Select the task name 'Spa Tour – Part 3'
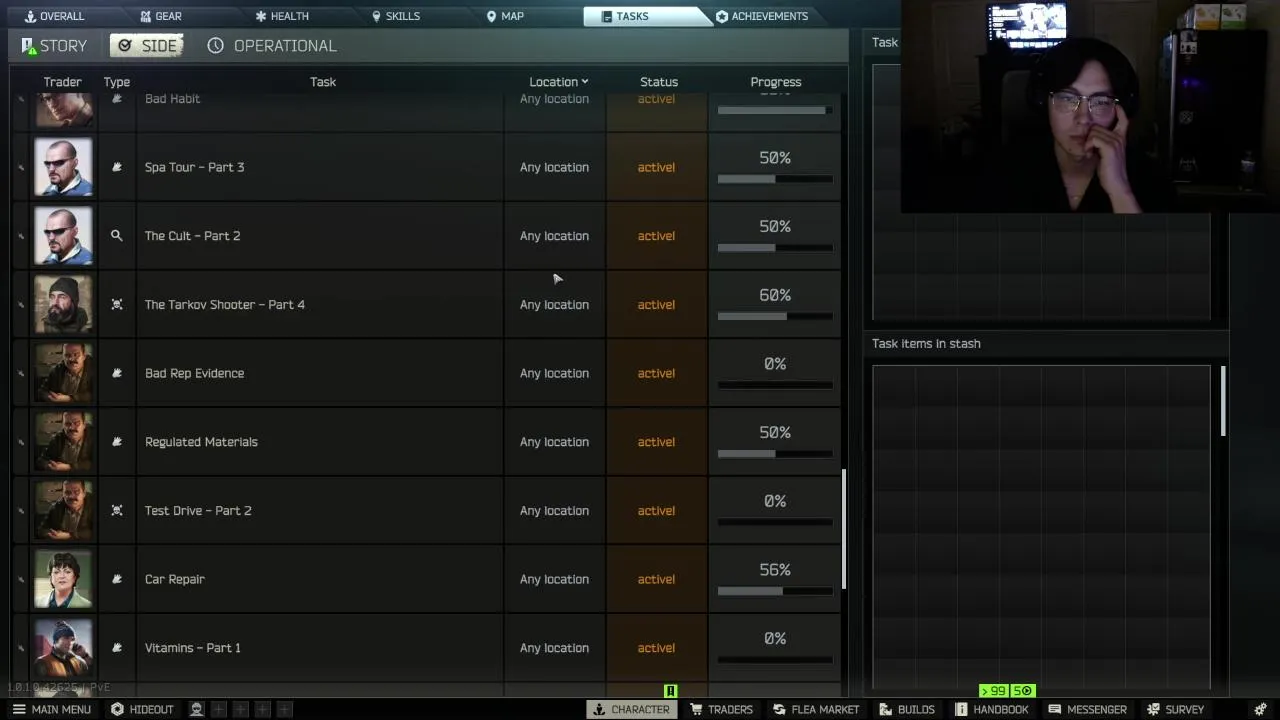The image size is (1280, 720). 194,167
